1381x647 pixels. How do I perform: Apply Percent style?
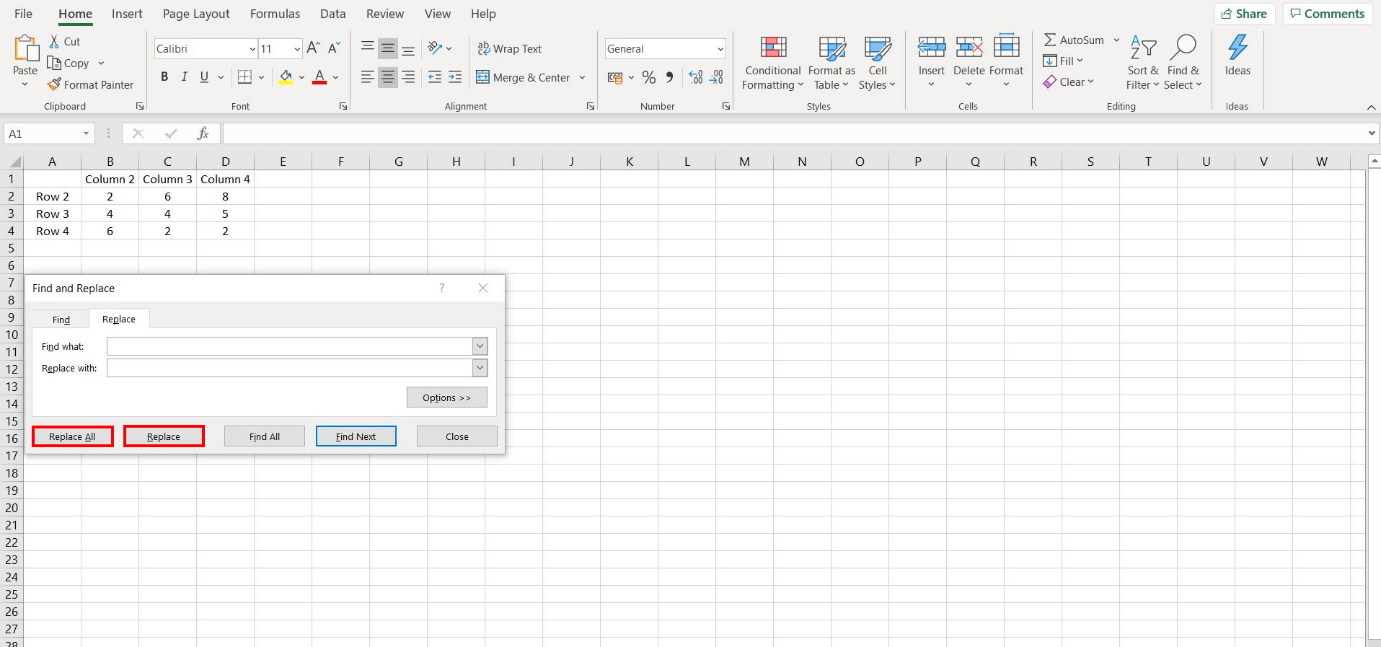point(649,77)
